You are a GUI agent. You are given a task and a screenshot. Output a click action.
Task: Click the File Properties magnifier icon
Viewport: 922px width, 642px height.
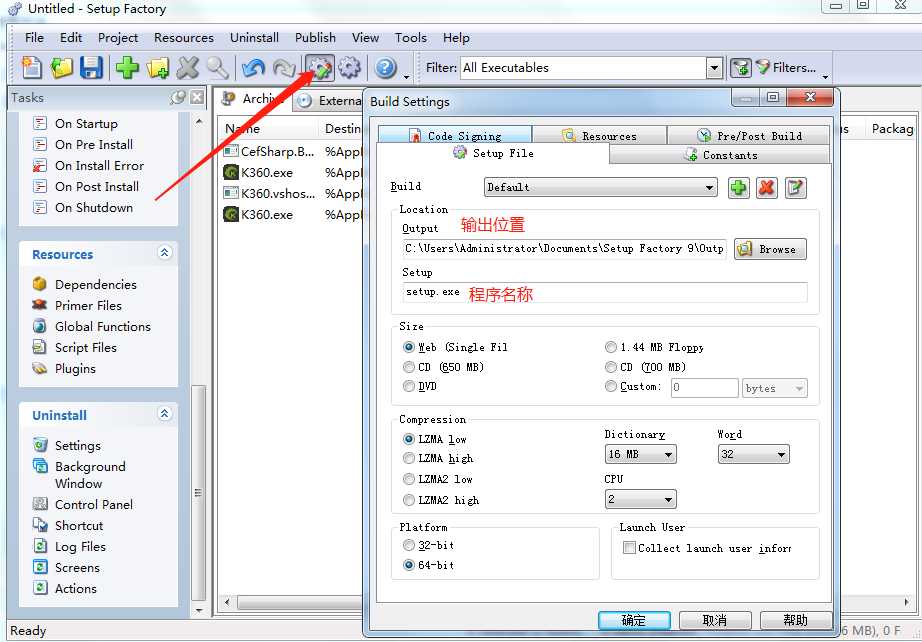point(217,68)
